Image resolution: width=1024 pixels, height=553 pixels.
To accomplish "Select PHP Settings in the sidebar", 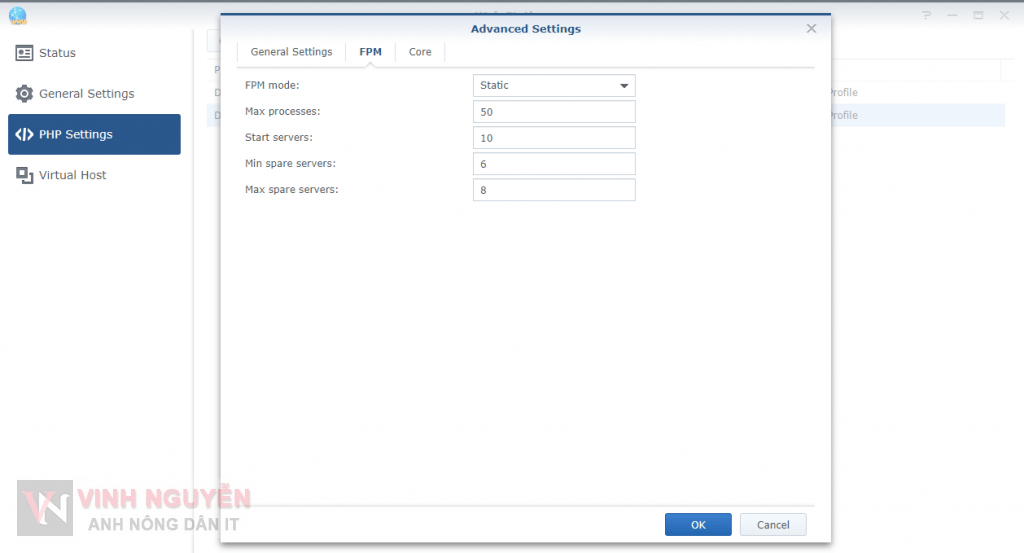I will [94, 134].
